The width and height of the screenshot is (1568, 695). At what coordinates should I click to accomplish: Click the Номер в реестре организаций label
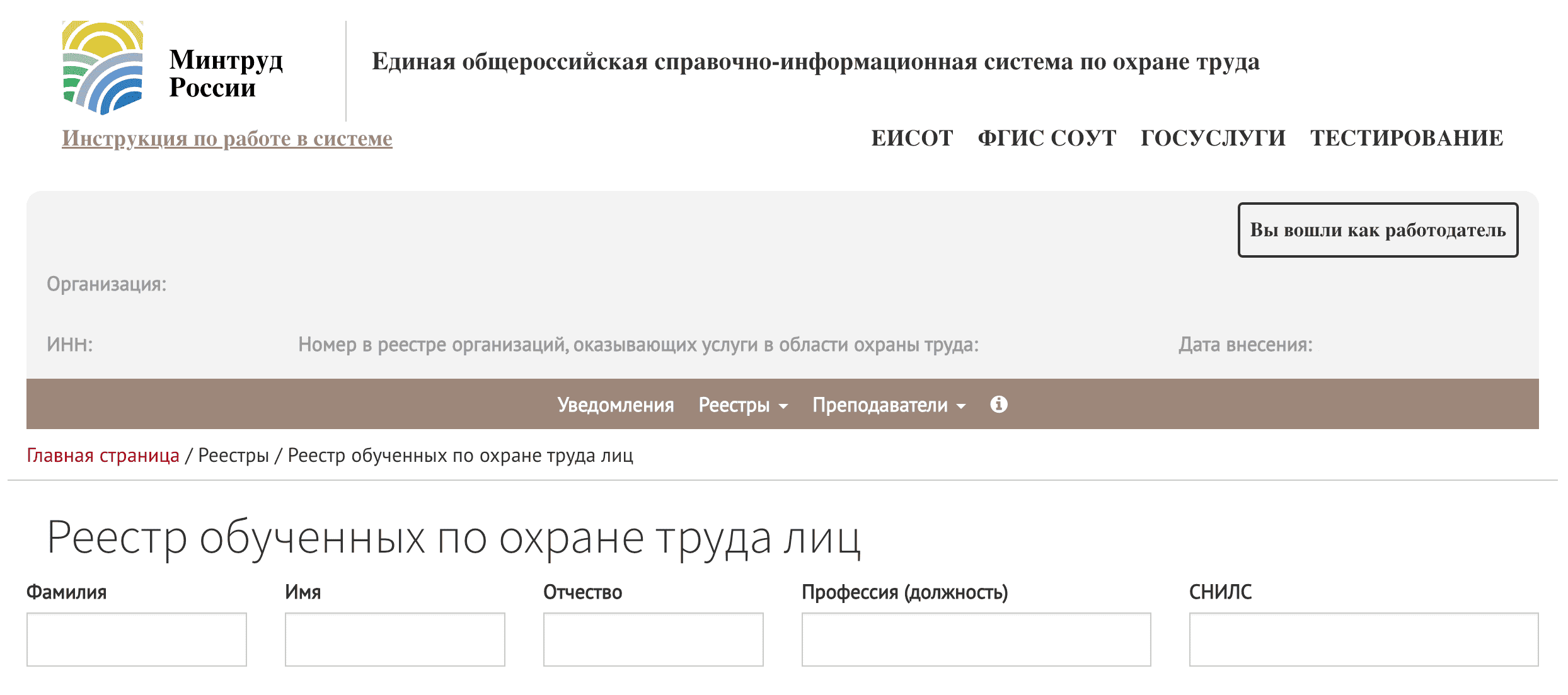638,344
